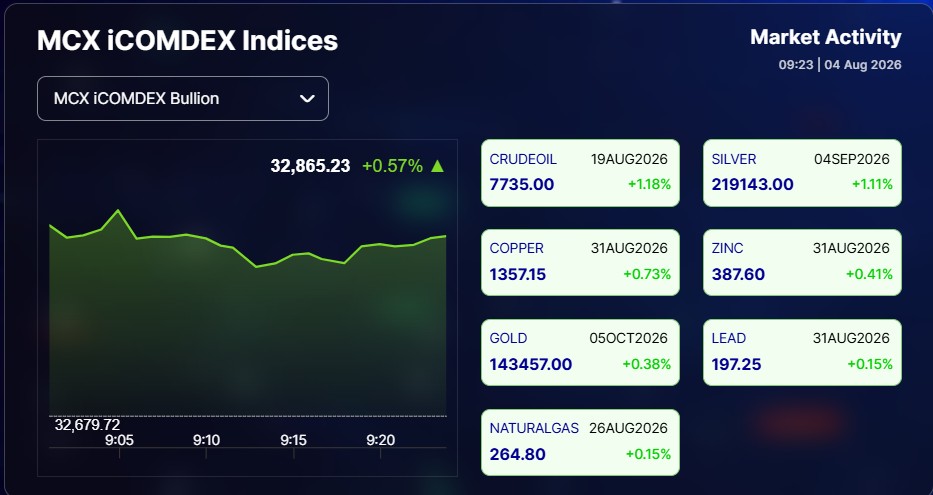Open the ZINC commodity card
The image size is (933, 495).
(x=802, y=262)
